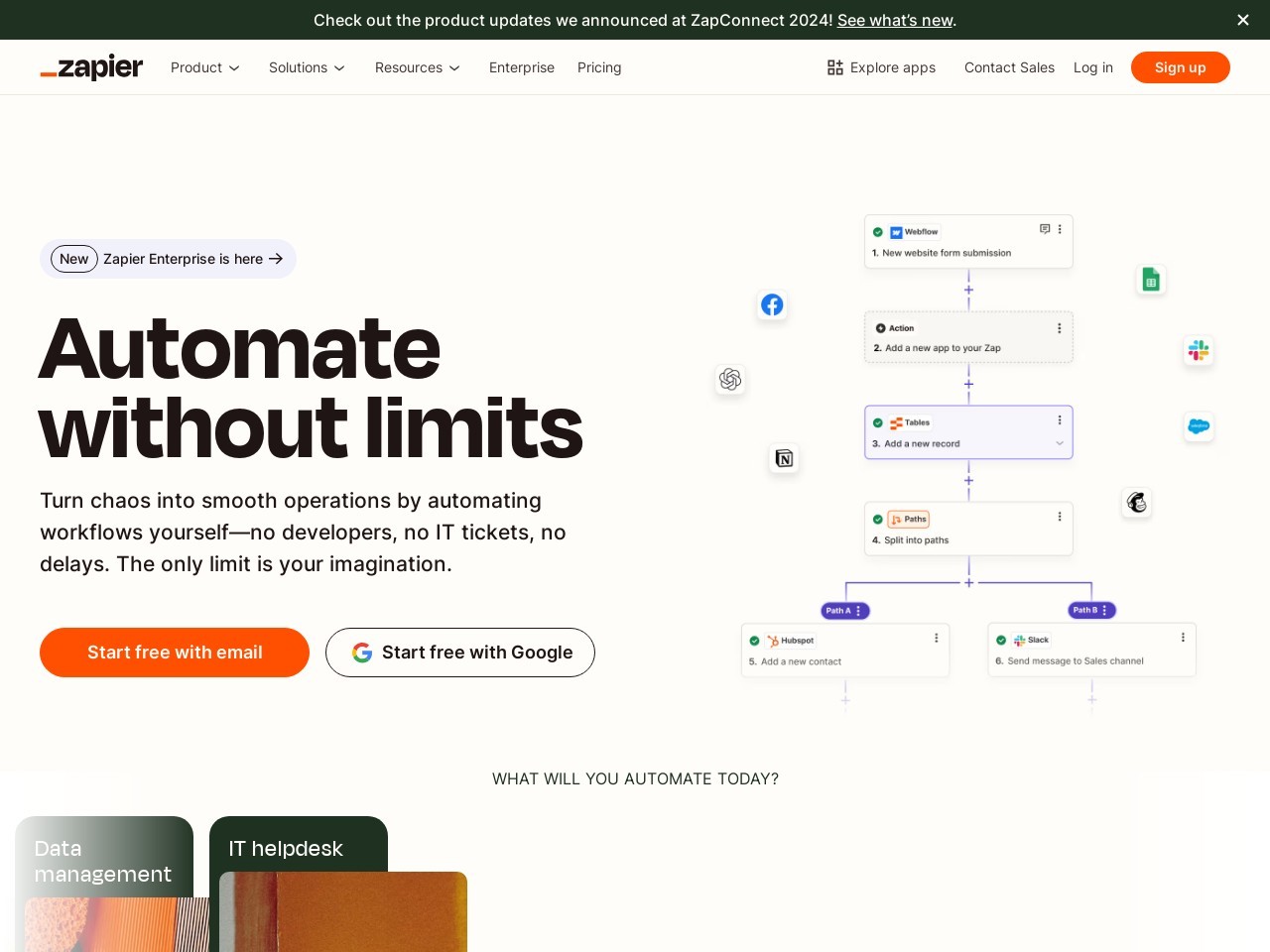
Task: Go to the Enterprise page
Action: click(x=522, y=67)
